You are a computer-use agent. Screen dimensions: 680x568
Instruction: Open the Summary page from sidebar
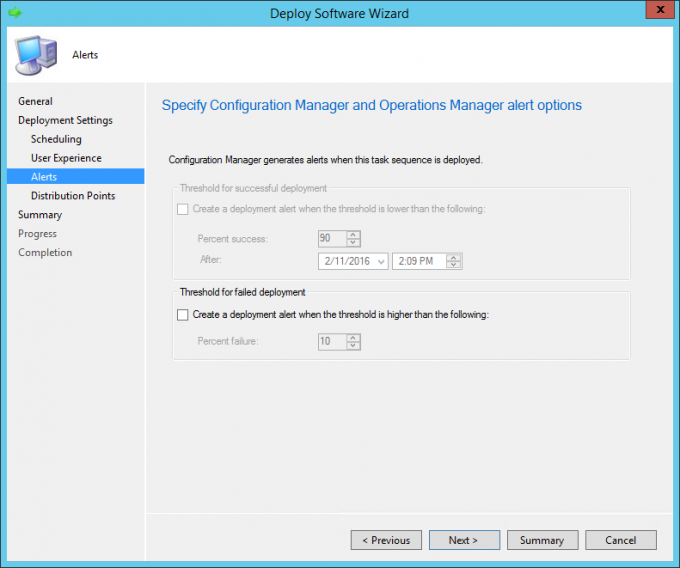[40, 215]
